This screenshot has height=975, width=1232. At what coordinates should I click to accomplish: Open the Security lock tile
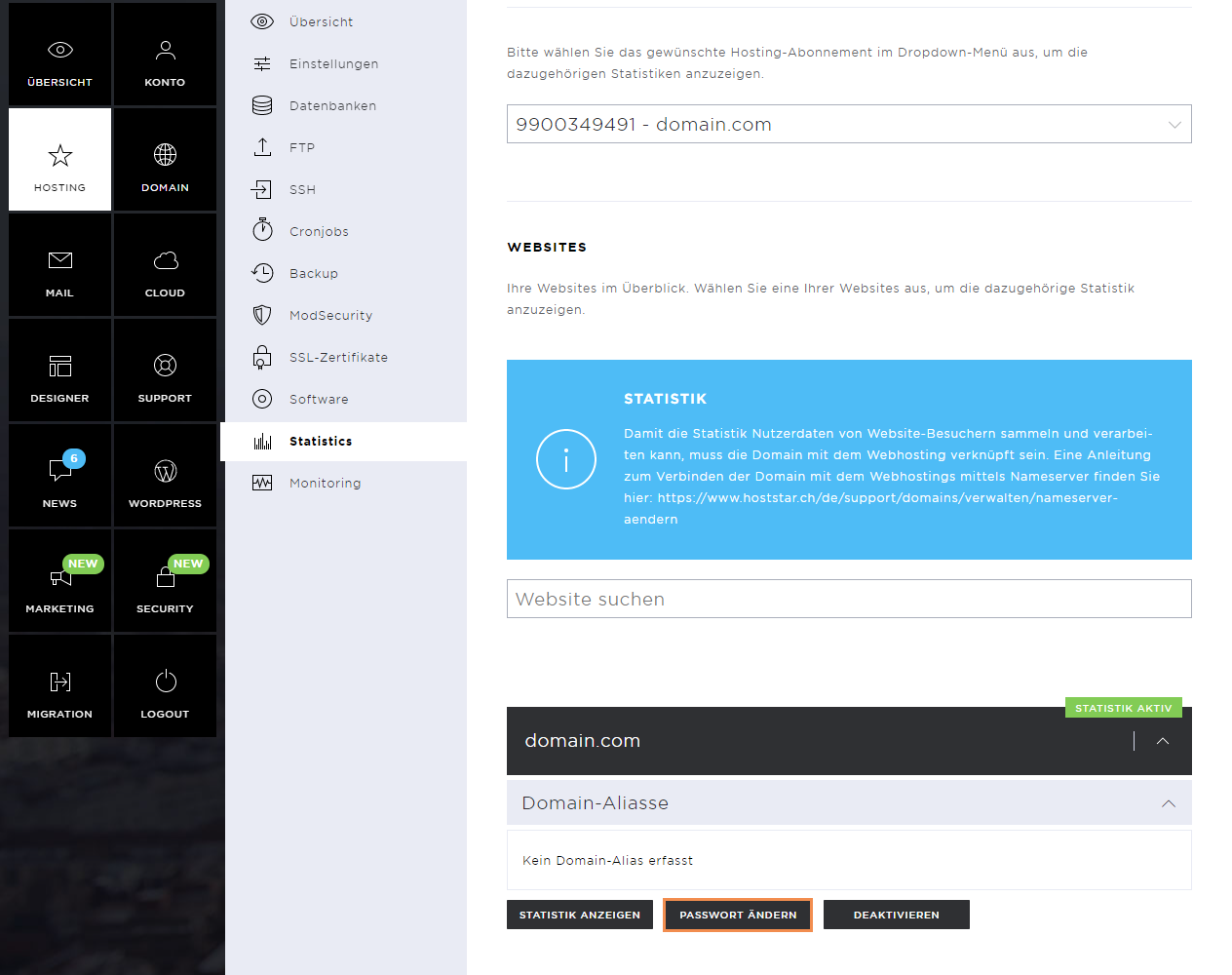click(165, 581)
